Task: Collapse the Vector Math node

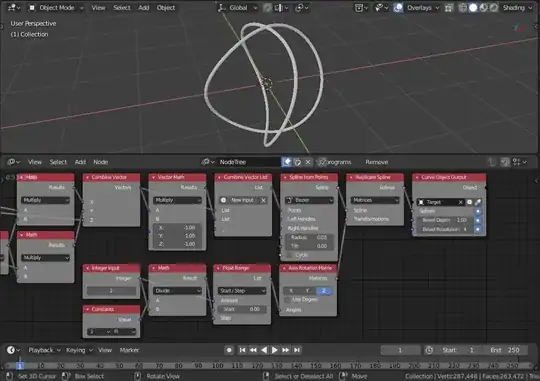Action: coord(154,177)
